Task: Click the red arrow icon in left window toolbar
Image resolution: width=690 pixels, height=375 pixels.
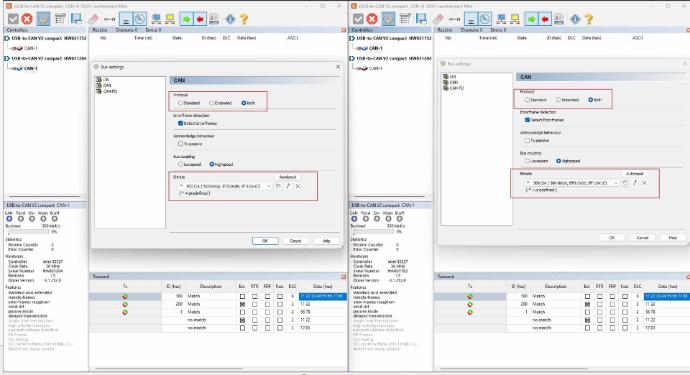Action: 200,19
